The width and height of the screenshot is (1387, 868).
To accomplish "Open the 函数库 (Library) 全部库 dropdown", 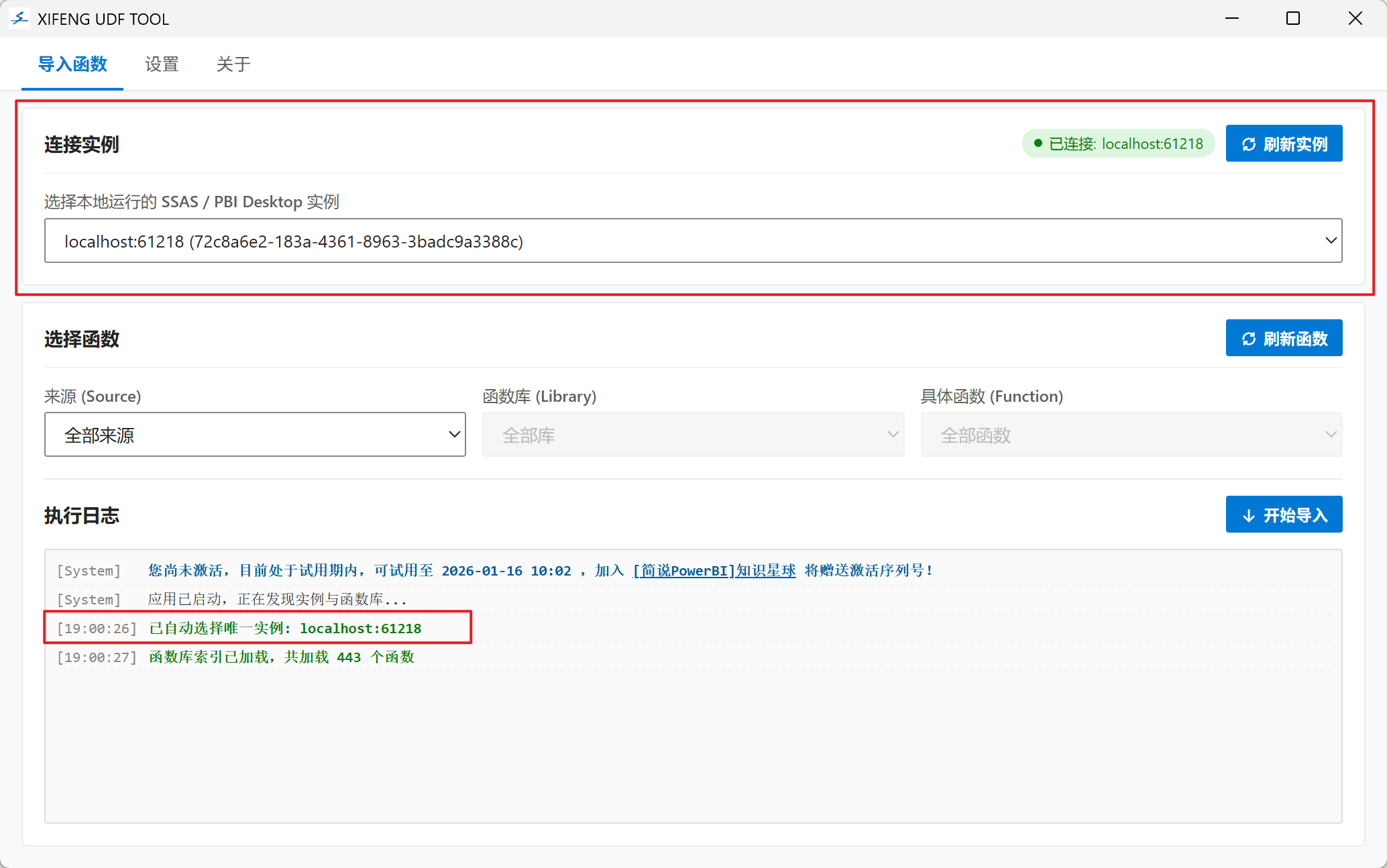I will [x=693, y=435].
